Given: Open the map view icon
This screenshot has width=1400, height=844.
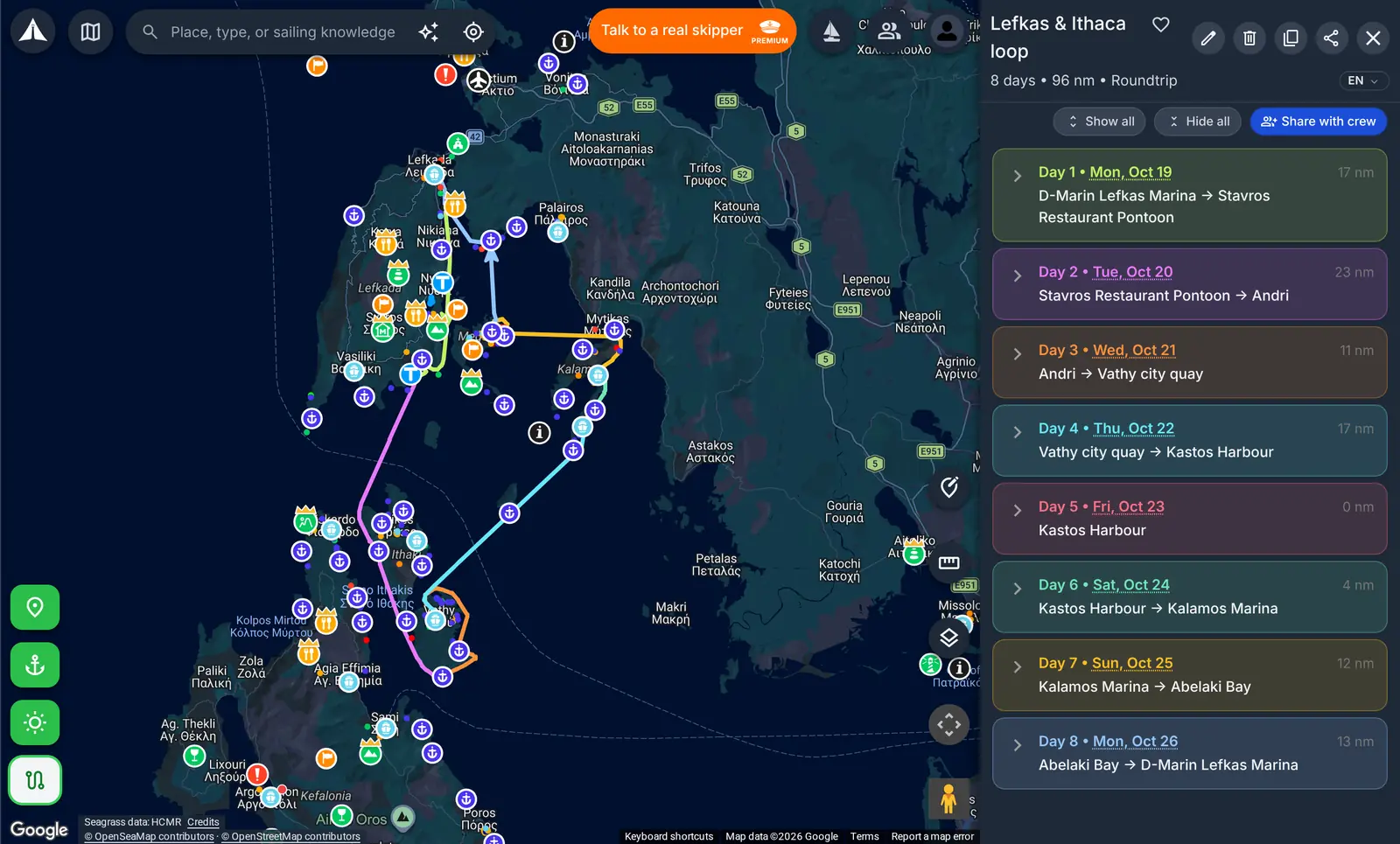Looking at the screenshot, I should point(90,31).
